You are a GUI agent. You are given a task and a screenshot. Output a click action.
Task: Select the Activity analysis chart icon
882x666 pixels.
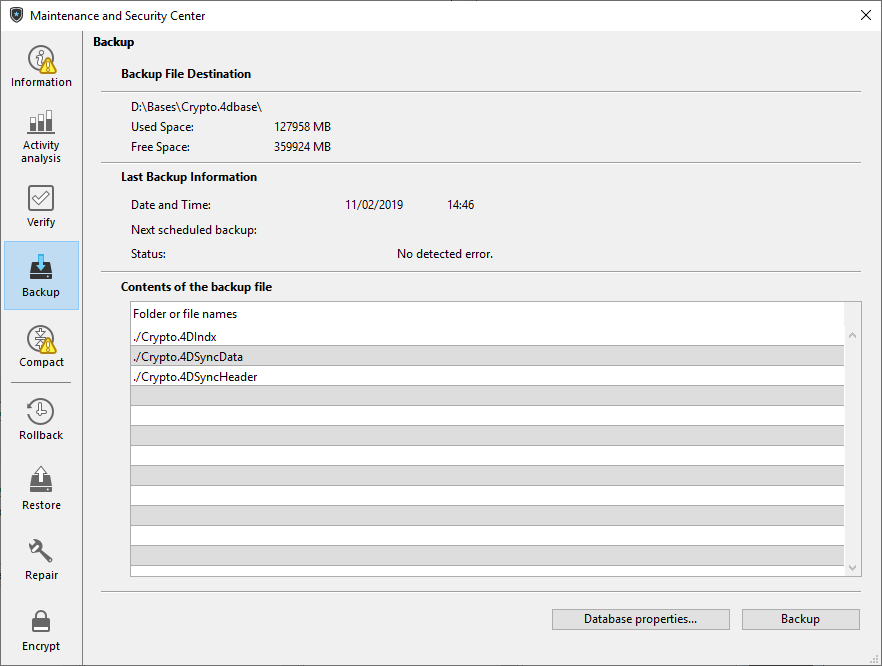(x=41, y=124)
